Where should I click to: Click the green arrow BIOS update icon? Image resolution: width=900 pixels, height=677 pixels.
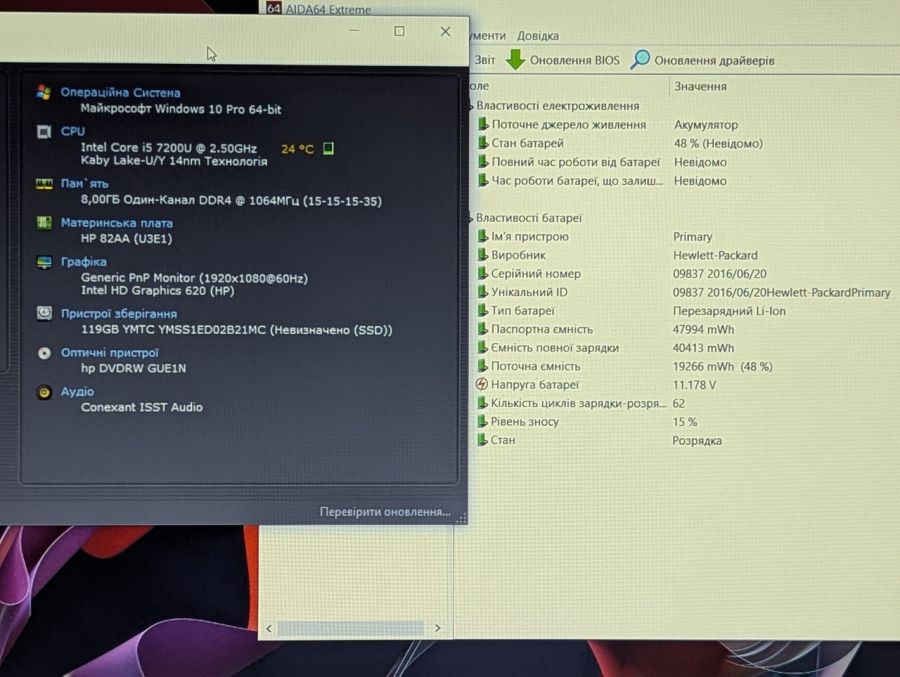(515, 59)
